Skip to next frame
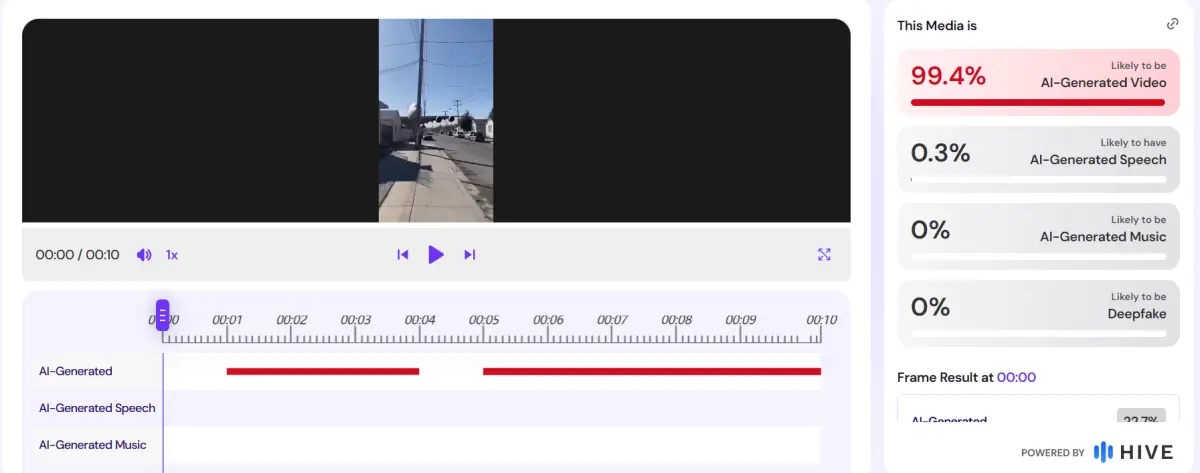This screenshot has height=473, width=1200. click(469, 255)
